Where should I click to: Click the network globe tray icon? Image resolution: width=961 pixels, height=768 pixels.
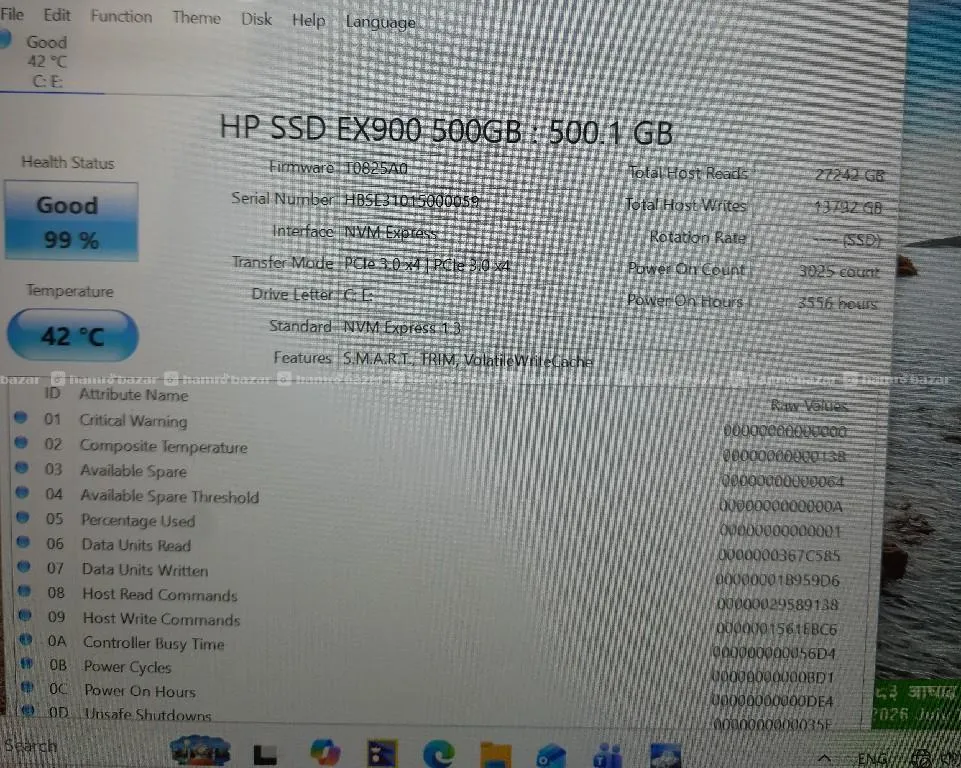pyautogui.click(x=920, y=759)
